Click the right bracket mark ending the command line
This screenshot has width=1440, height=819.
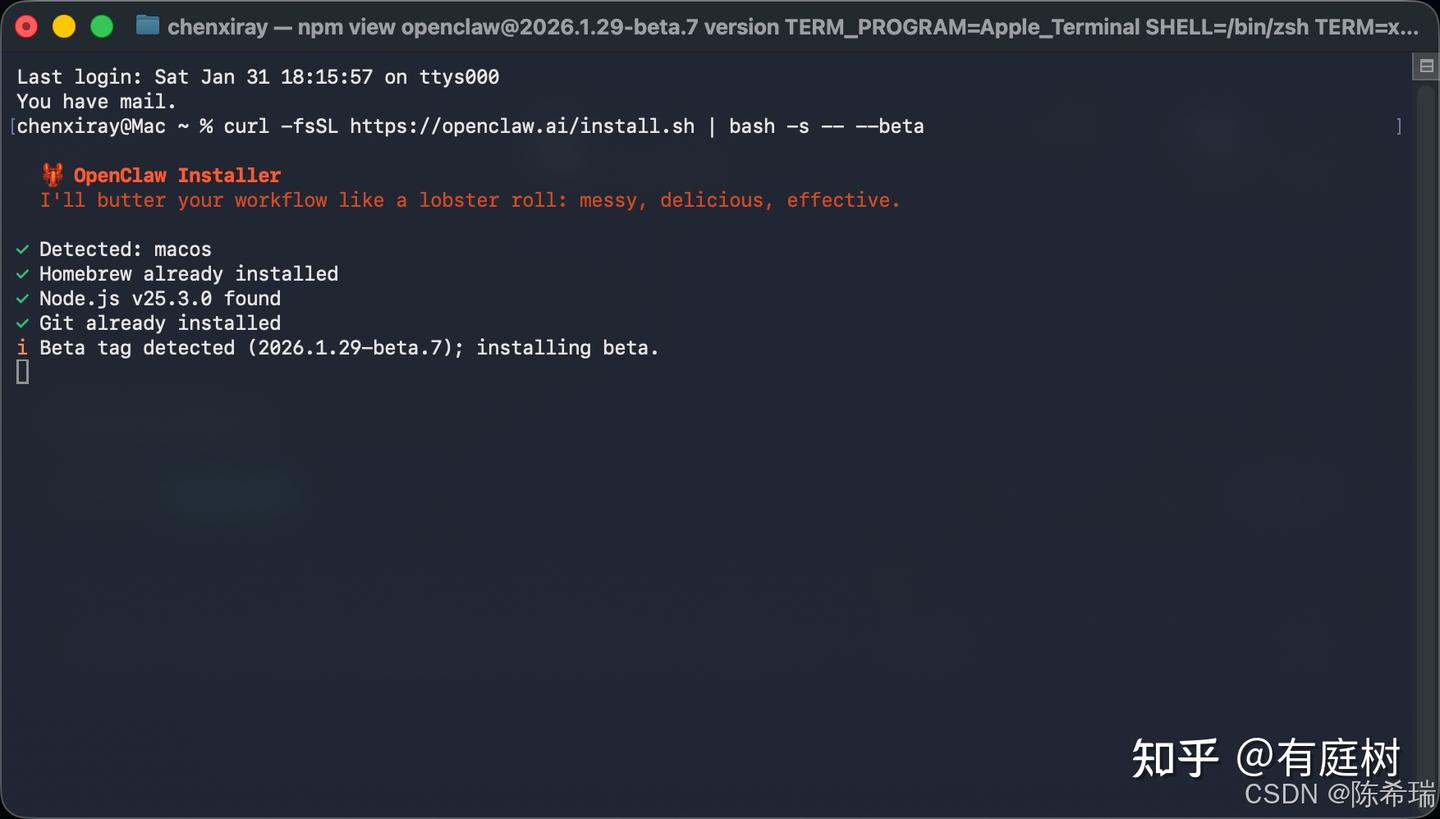[x=1398, y=126]
